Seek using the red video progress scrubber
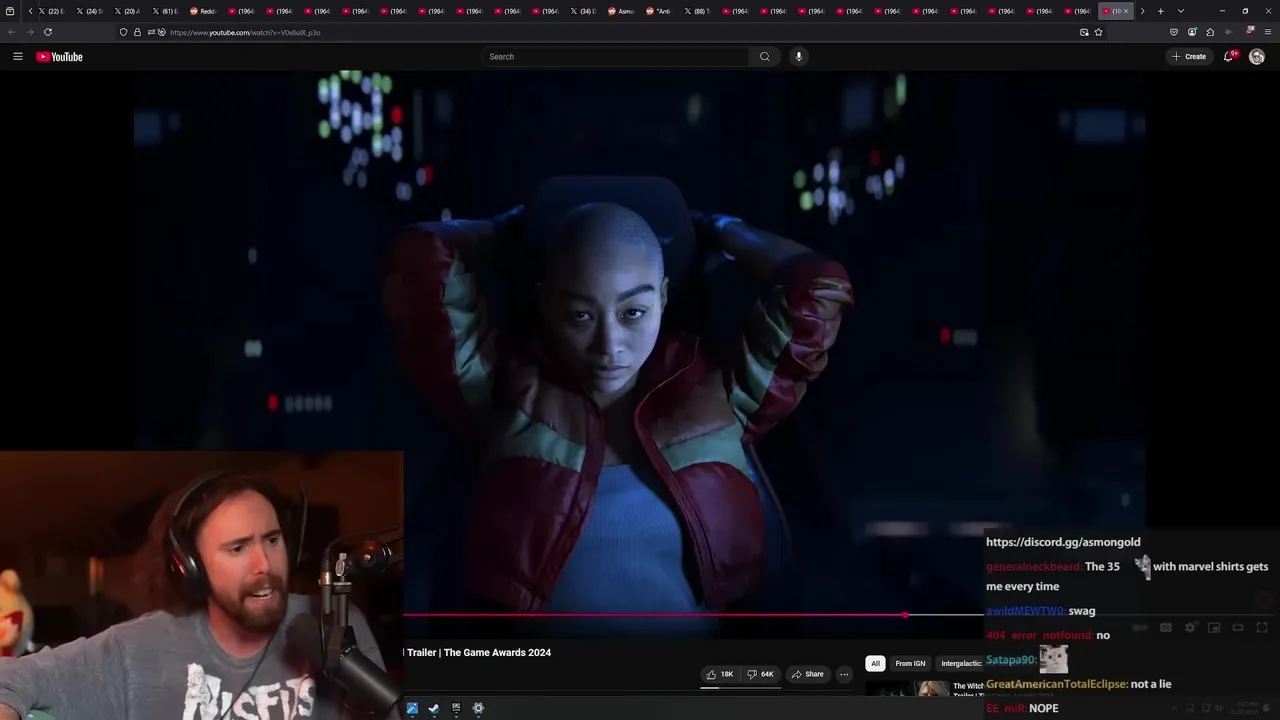 [905, 615]
